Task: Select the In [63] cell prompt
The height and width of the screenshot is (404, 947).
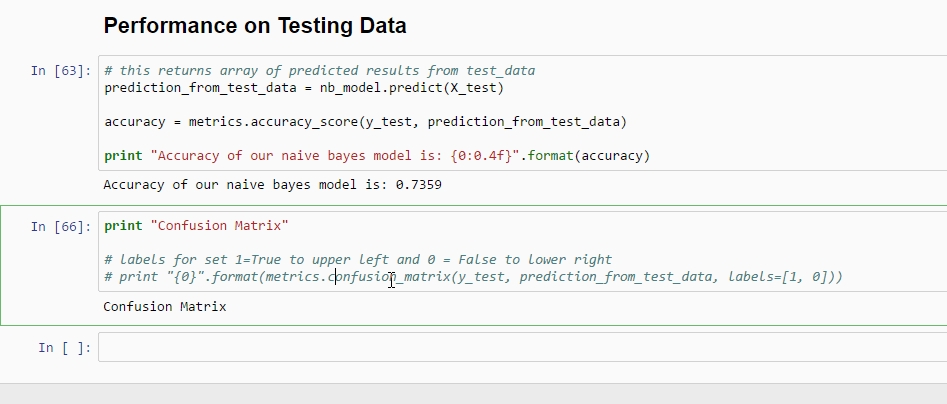Action: [x=61, y=71]
